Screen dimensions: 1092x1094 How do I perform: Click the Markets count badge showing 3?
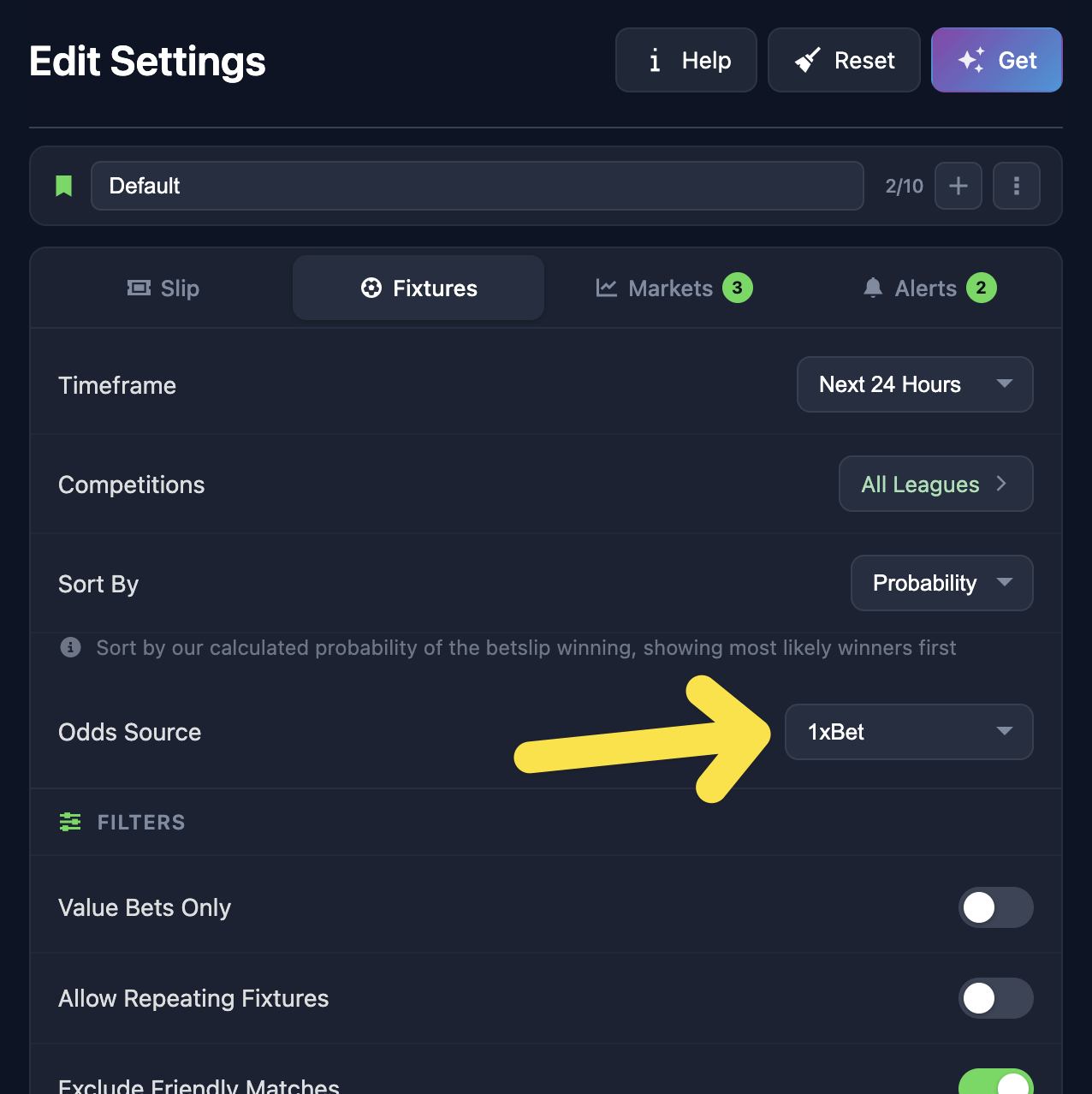(737, 288)
